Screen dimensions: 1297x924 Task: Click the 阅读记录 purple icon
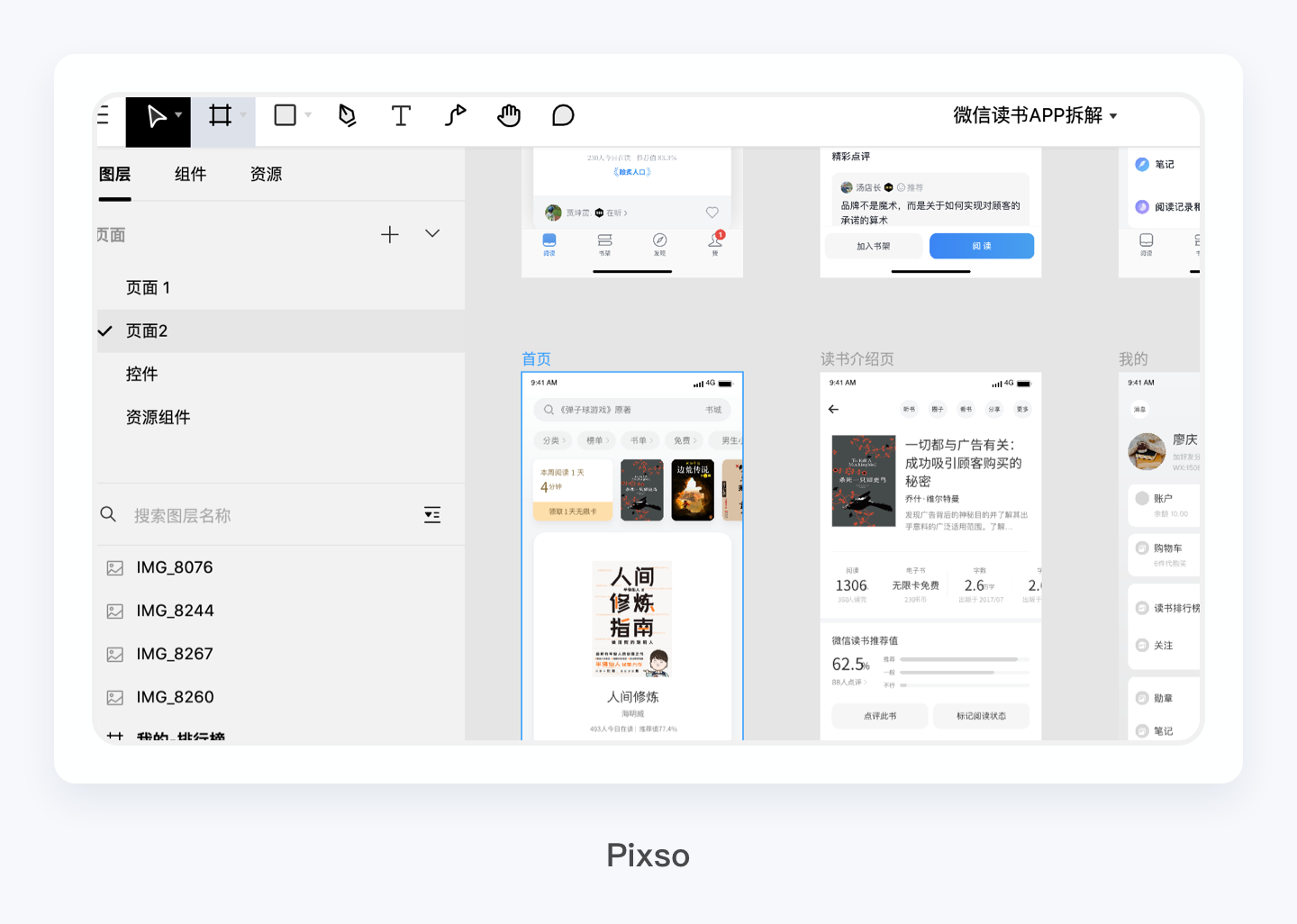click(x=1142, y=206)
